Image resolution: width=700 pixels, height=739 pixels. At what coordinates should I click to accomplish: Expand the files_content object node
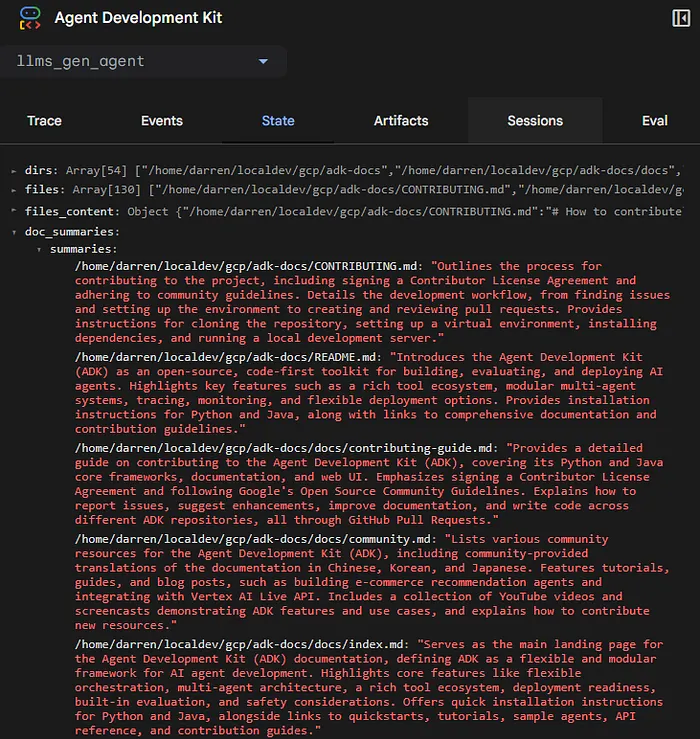click(x=14, y=212)
